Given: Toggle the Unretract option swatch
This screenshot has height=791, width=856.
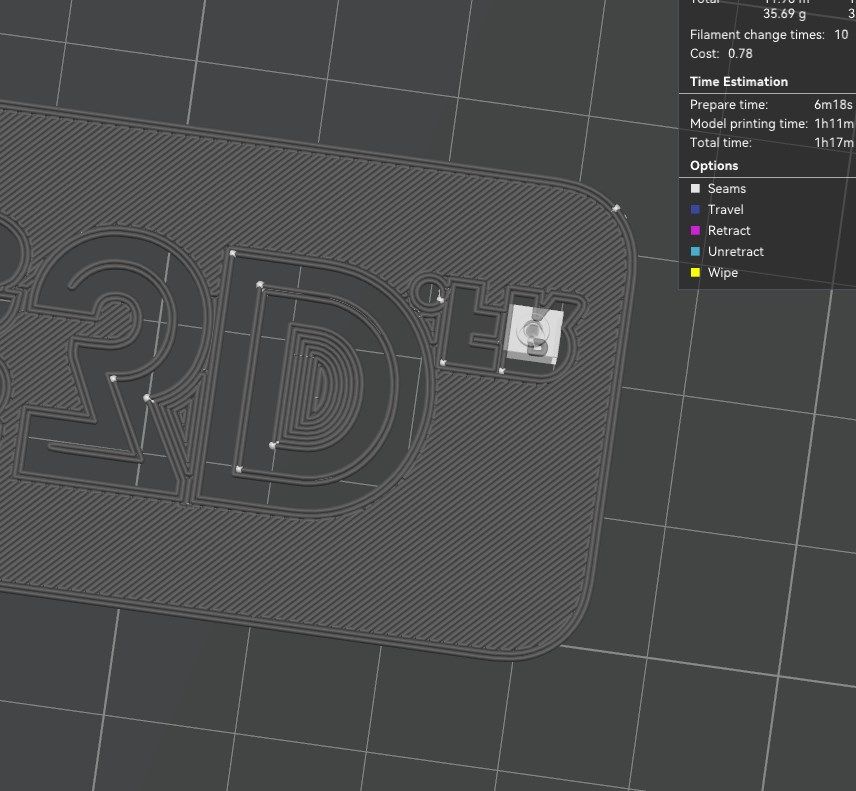Looking at the screenshot, I should [695, 252].
